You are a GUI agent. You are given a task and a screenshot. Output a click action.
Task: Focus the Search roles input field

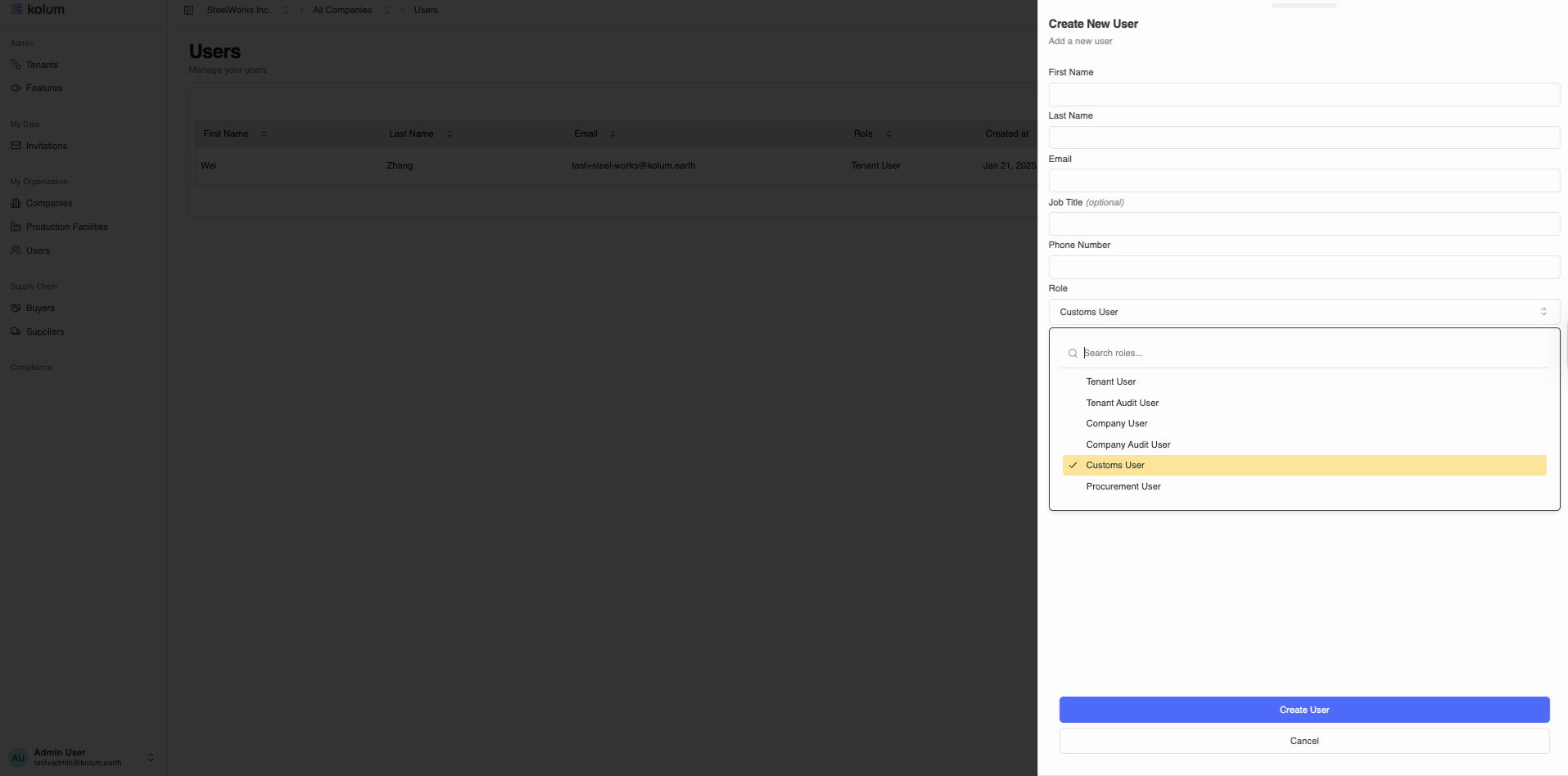point(1310,353)
